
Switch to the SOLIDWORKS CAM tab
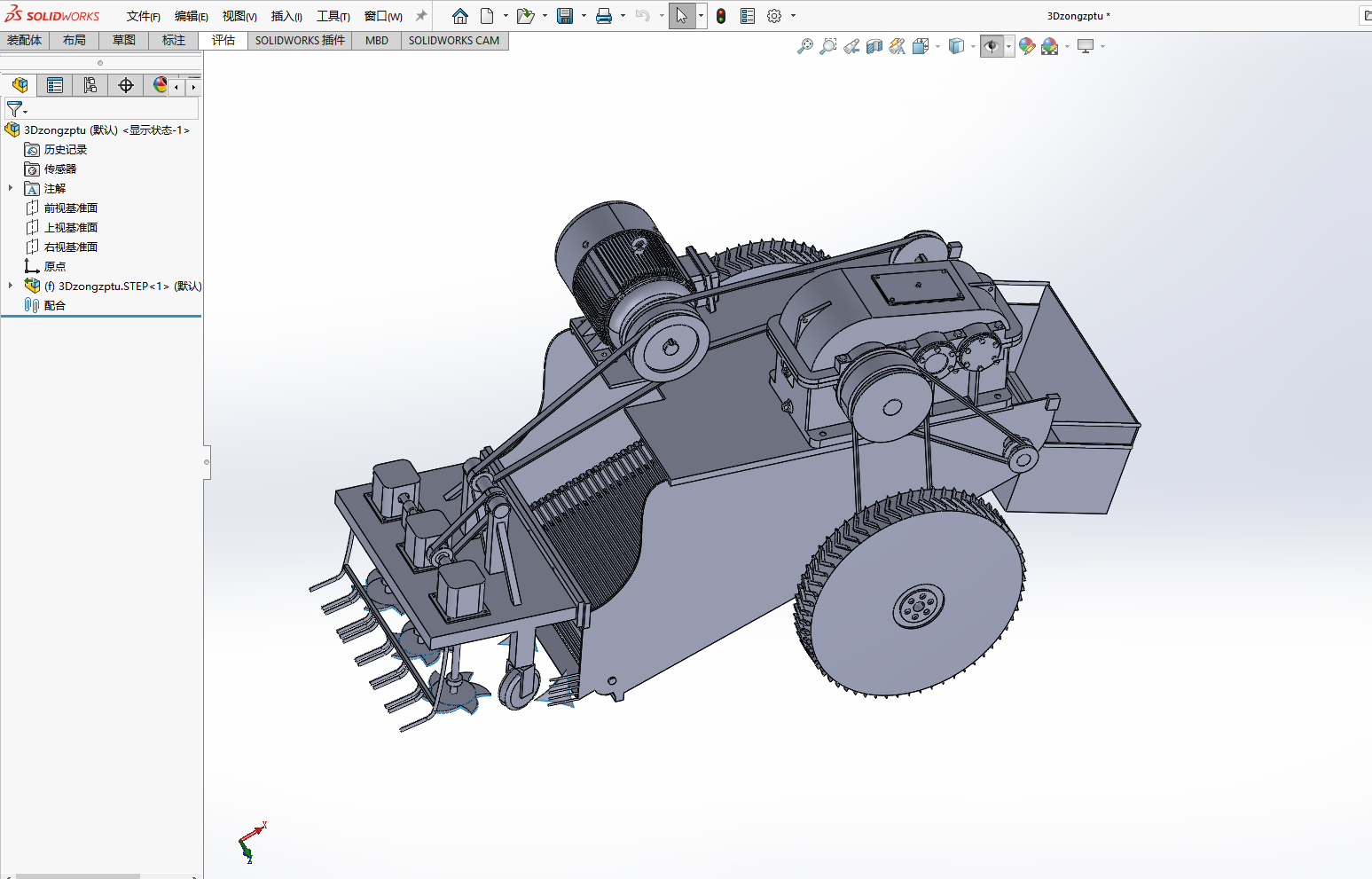coord(454,40)
